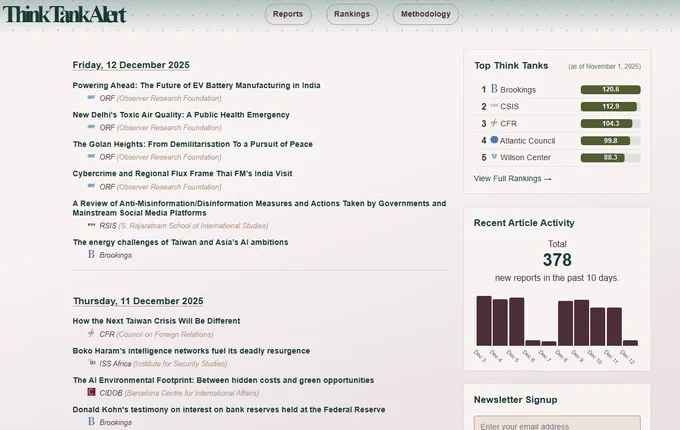Click Brookings icon under Donald Kohn article

91,421
